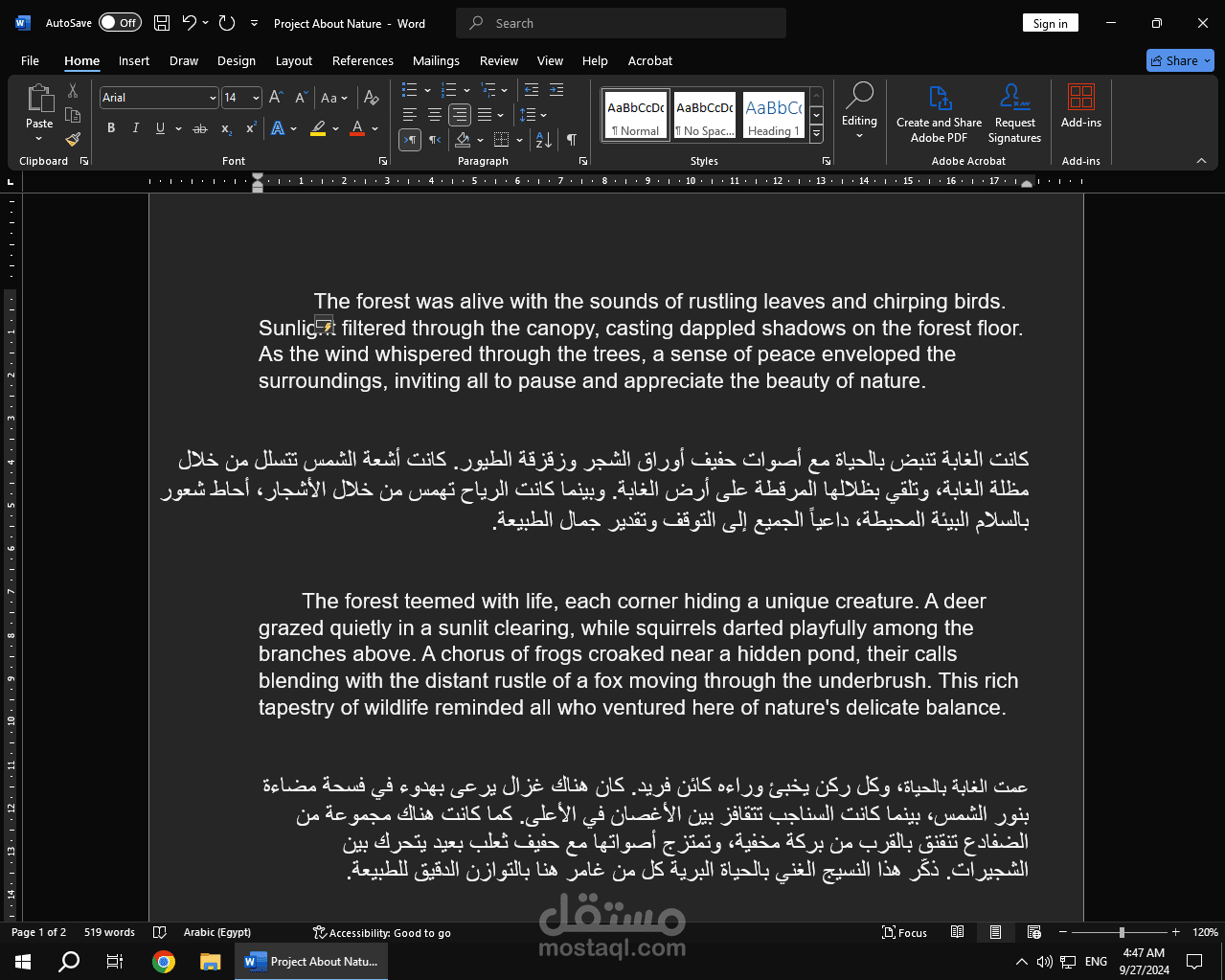Switch to the Layout tab
This screenshot has height=980, width=1225.
pos(294,60)
